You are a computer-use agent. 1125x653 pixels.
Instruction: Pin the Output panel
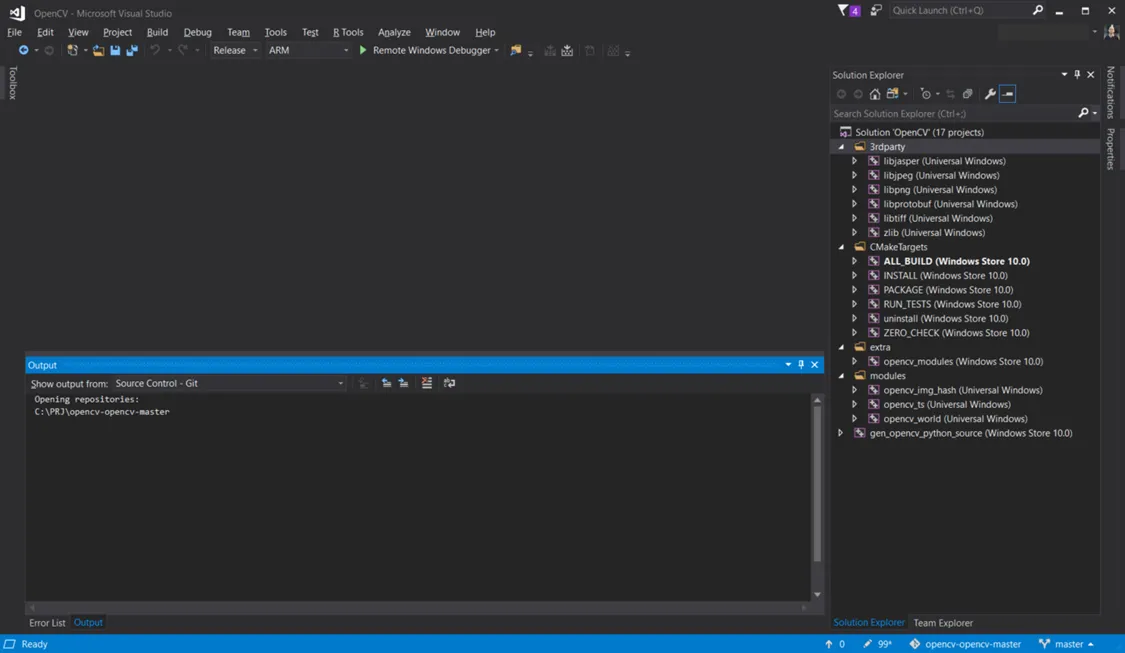[x=801, y=365]
